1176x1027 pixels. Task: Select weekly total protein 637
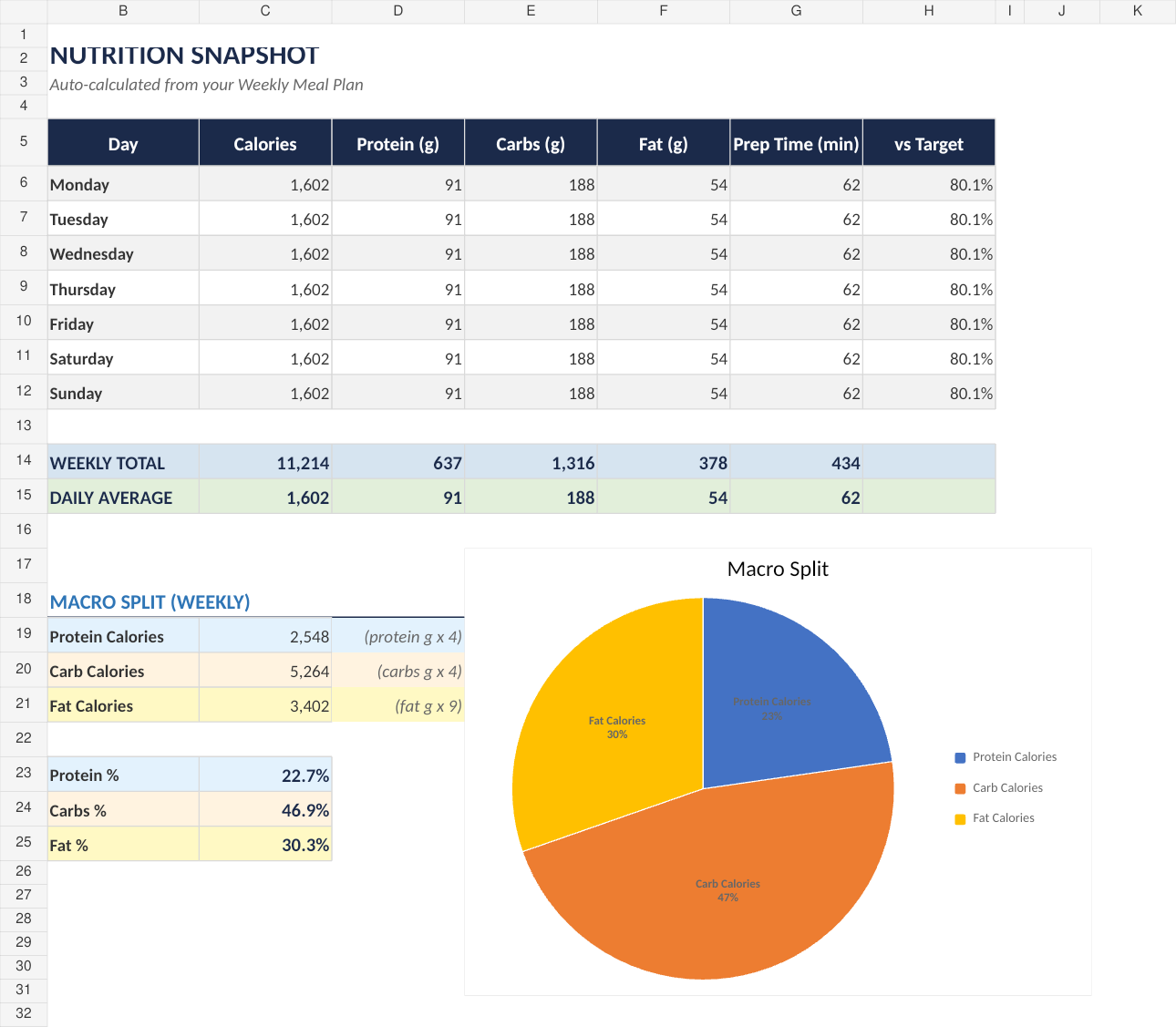point(398,462)
